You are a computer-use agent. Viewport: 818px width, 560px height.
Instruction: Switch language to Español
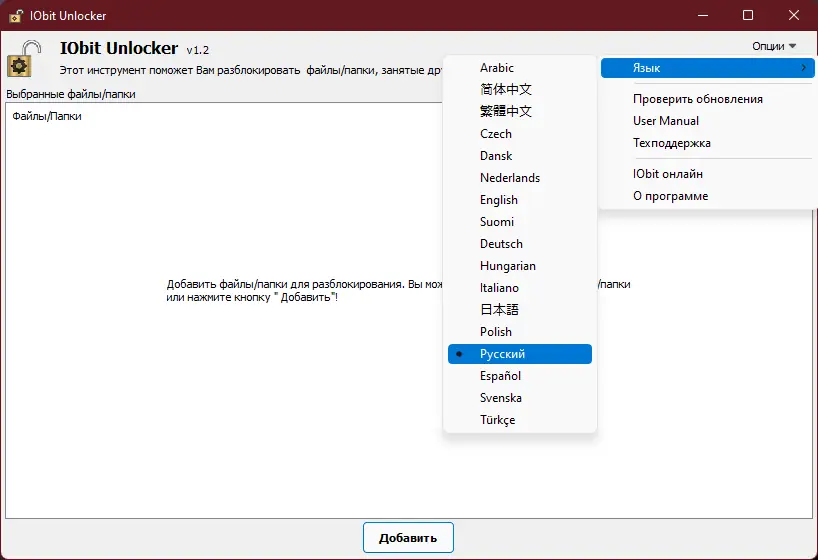(x=520, y=376)
